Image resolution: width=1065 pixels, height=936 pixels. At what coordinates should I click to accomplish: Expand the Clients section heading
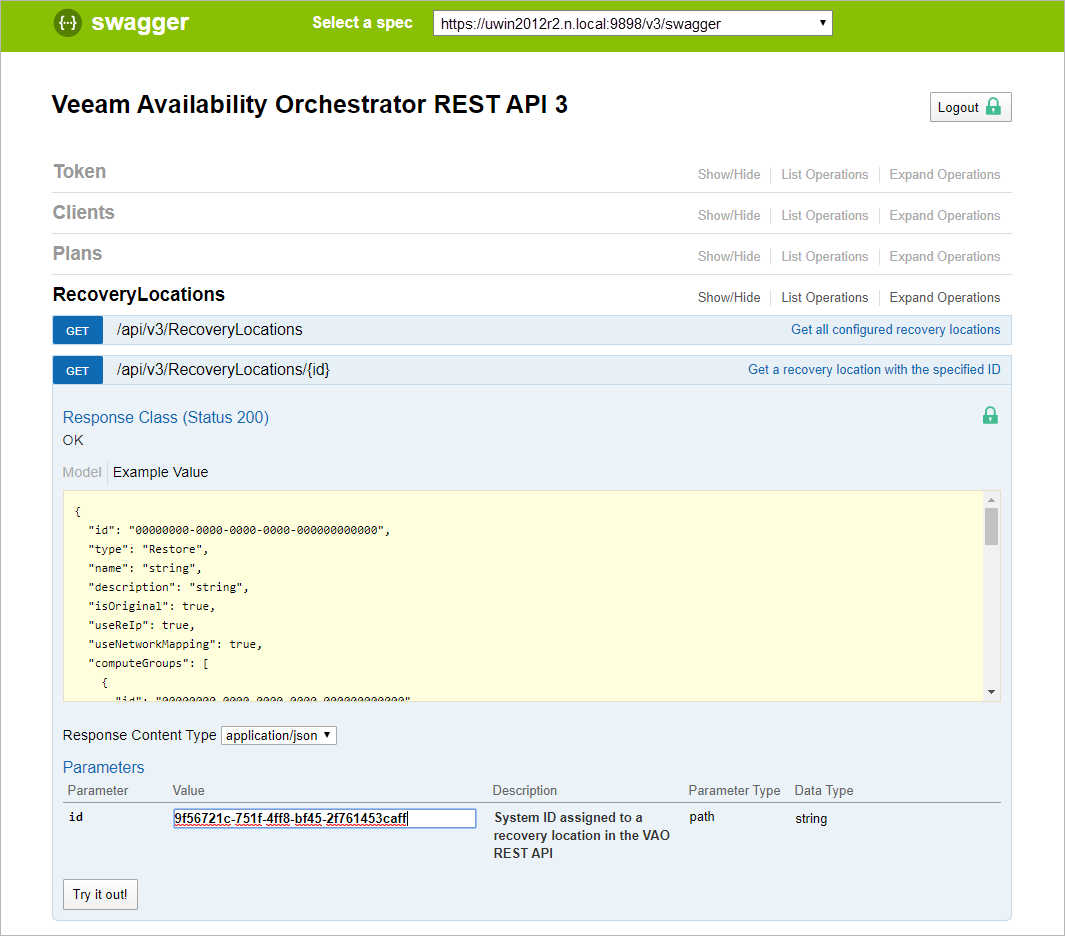click(84, 213)
